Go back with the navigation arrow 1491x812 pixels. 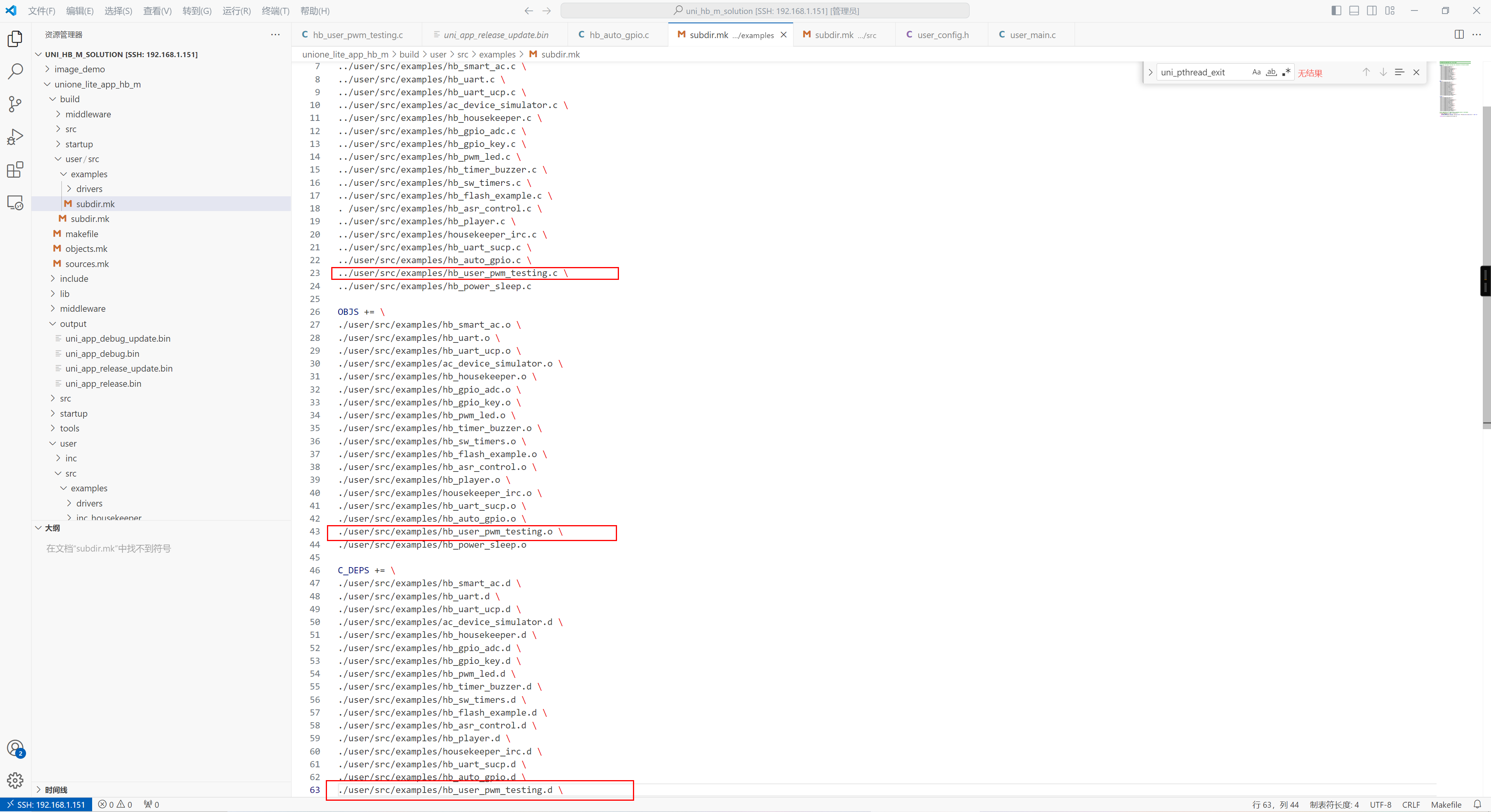point(528,11)
